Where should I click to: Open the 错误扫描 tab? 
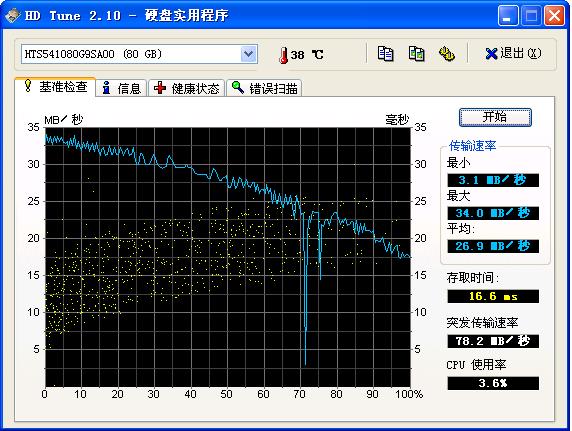264,88
